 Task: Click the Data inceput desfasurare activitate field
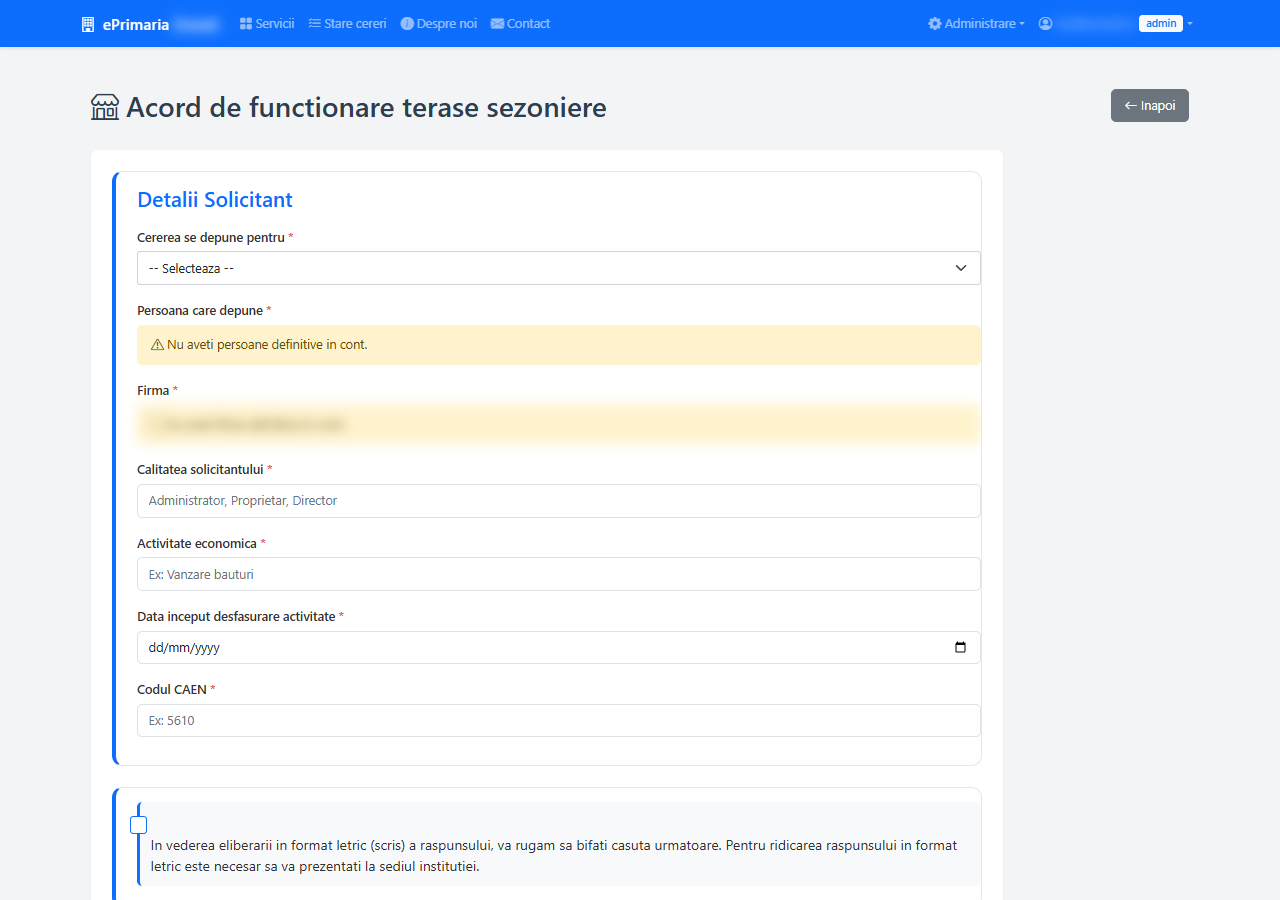[x=559, y=647]
